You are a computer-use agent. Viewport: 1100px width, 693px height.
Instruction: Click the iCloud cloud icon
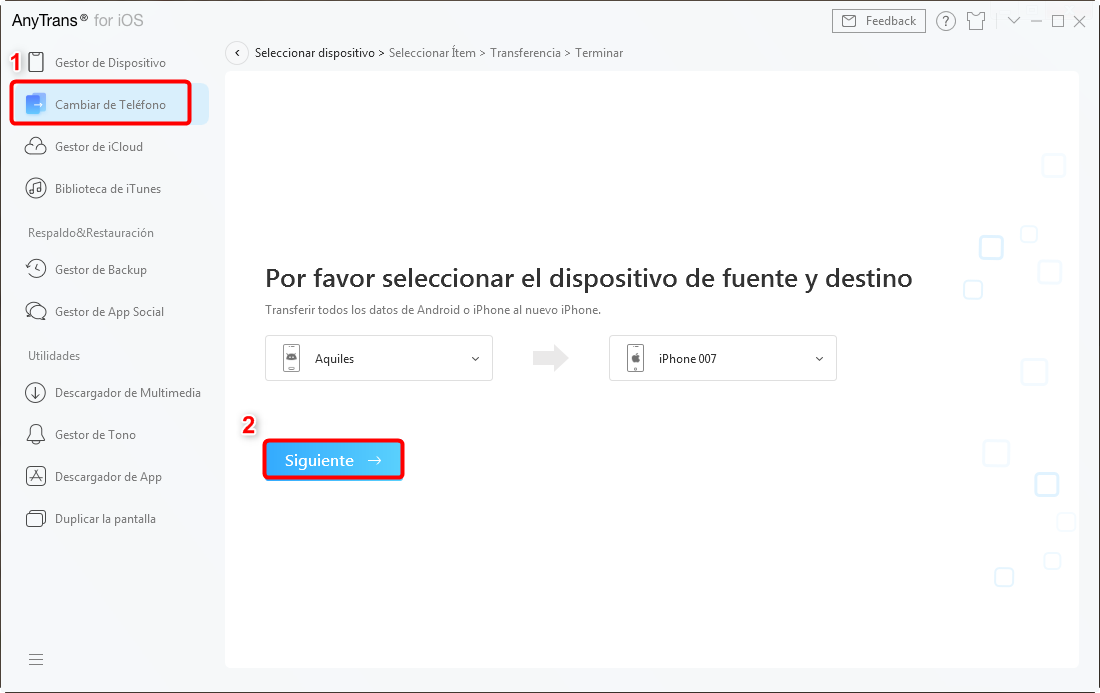pos(36,147)
